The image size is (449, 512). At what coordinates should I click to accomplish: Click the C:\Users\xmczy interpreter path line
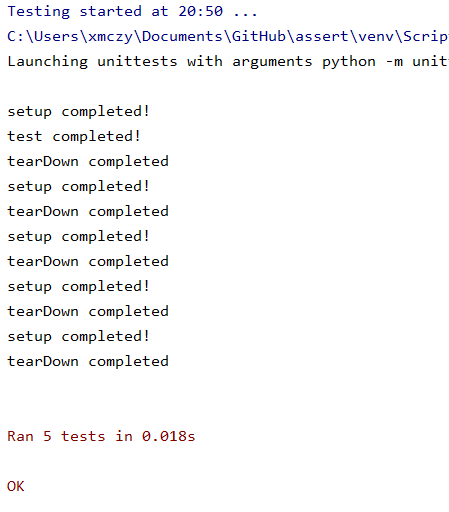pyautogui.click(x=228, y=37)
